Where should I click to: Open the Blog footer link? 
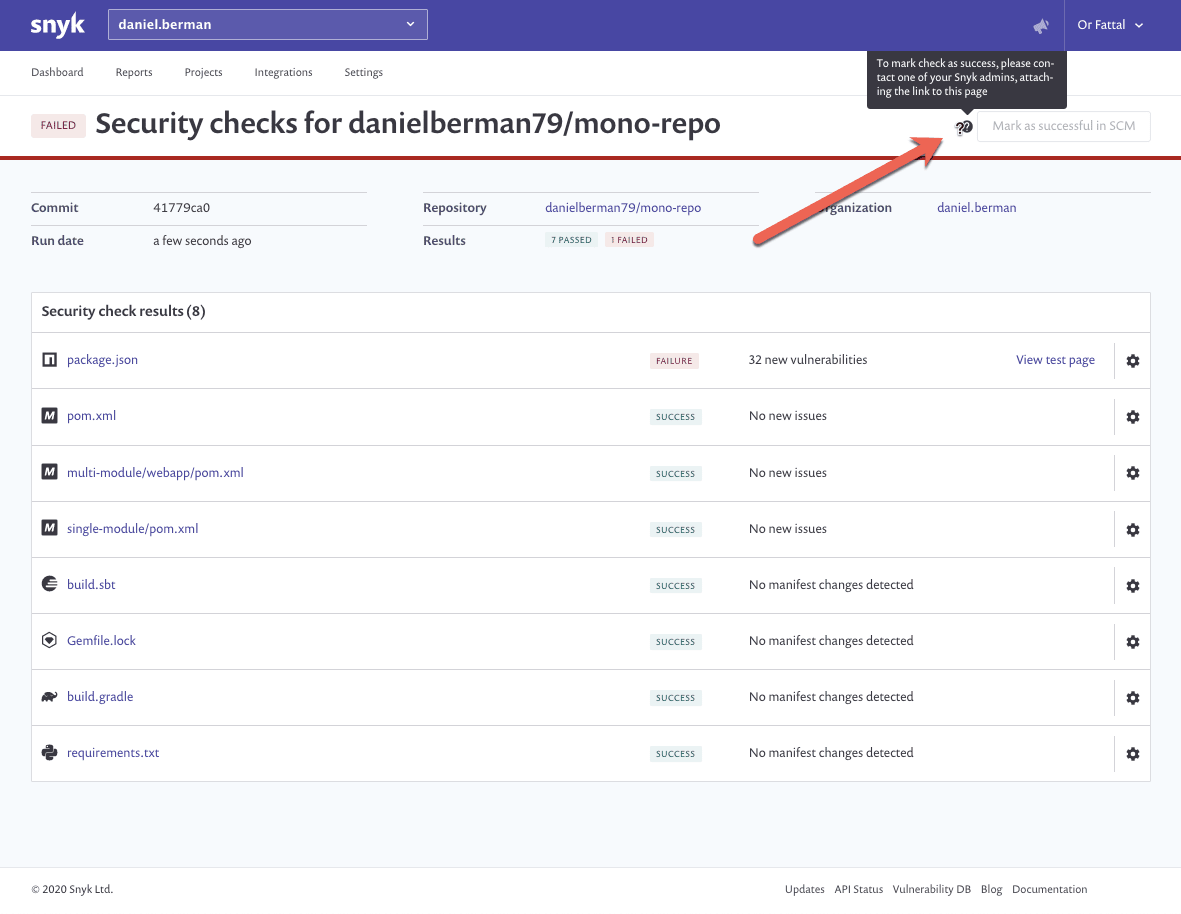pyautogui.click(x=991, y=889)
